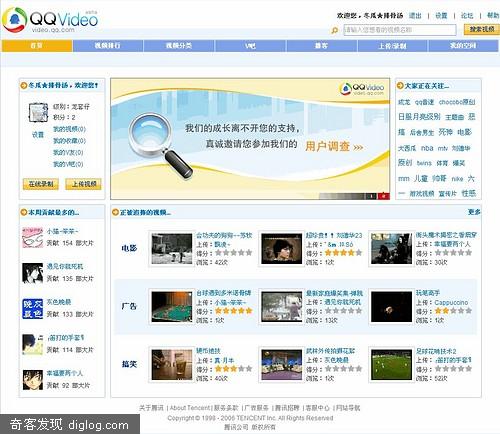Click the 在线录制 button

(41, 184)
